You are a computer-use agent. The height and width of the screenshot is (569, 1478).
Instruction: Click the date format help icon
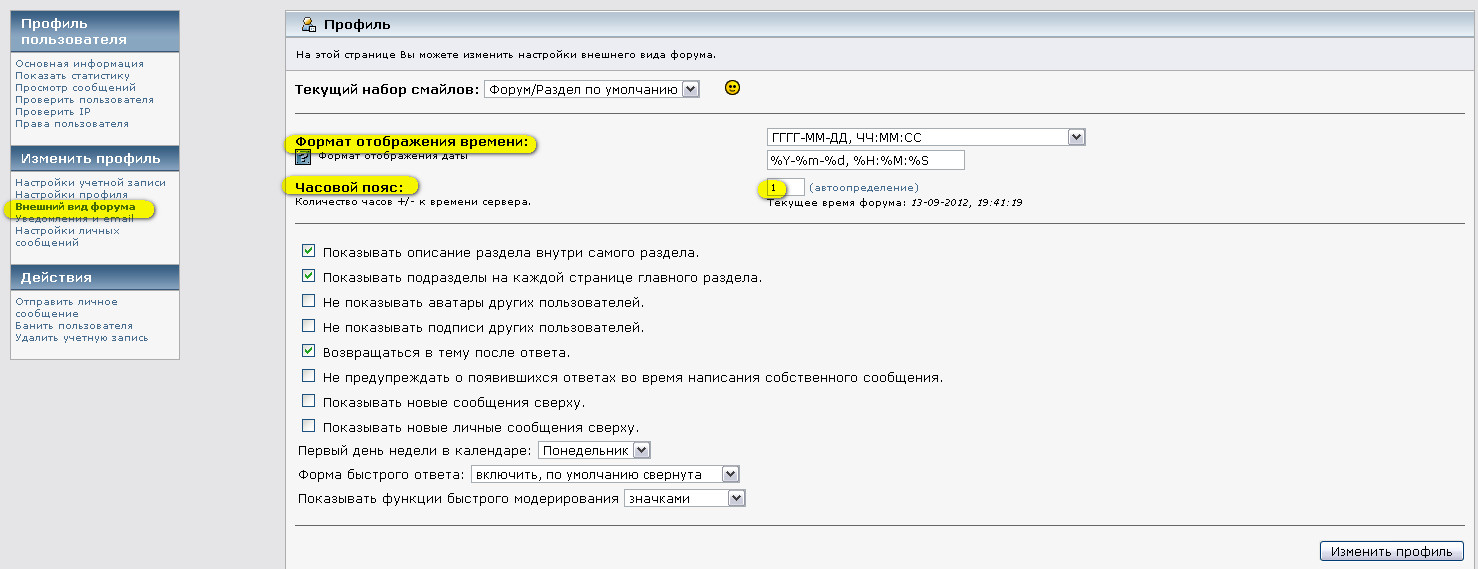[x=303, y=157]
